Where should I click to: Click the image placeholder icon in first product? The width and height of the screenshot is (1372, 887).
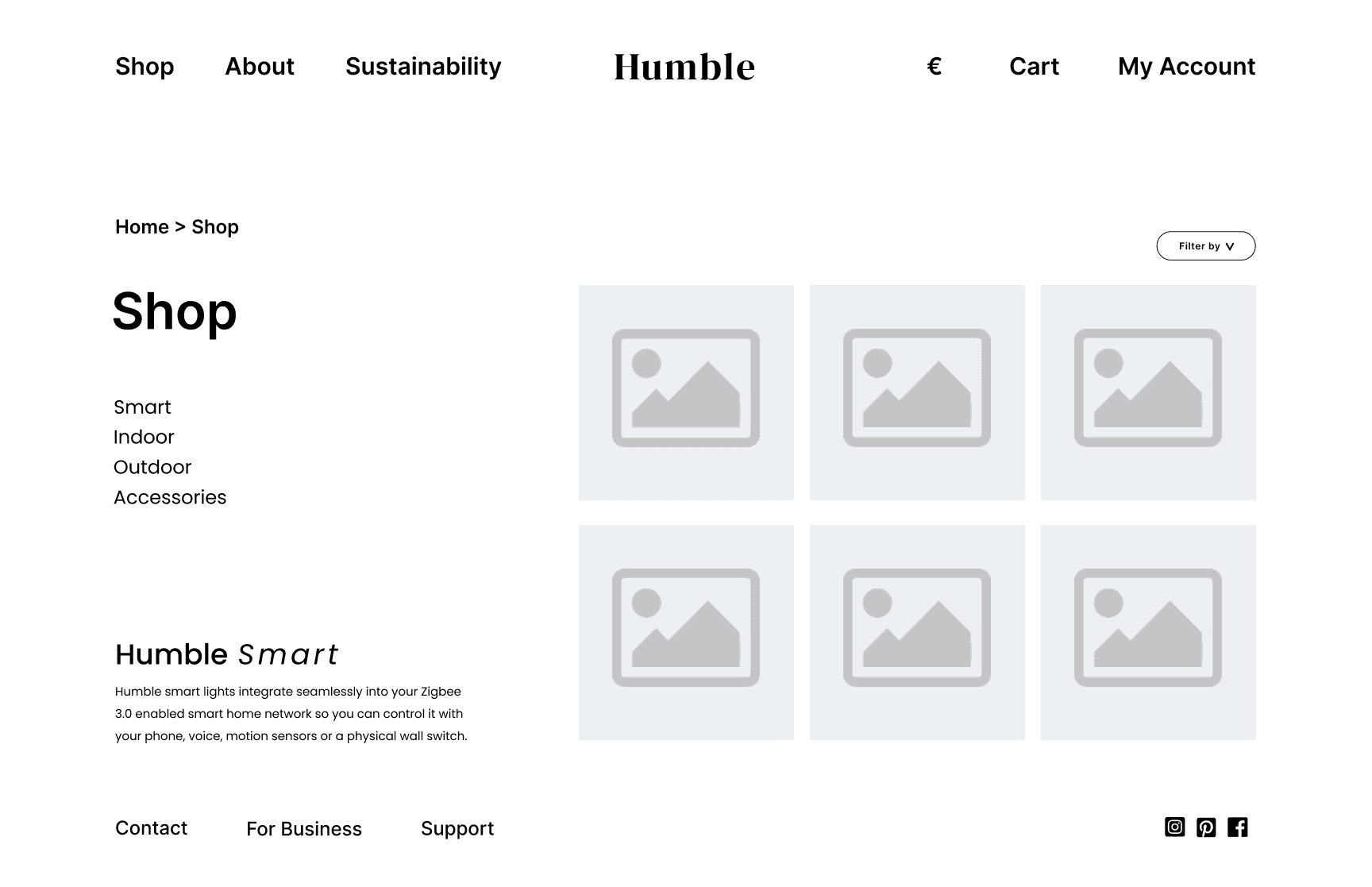pos(685,388)
